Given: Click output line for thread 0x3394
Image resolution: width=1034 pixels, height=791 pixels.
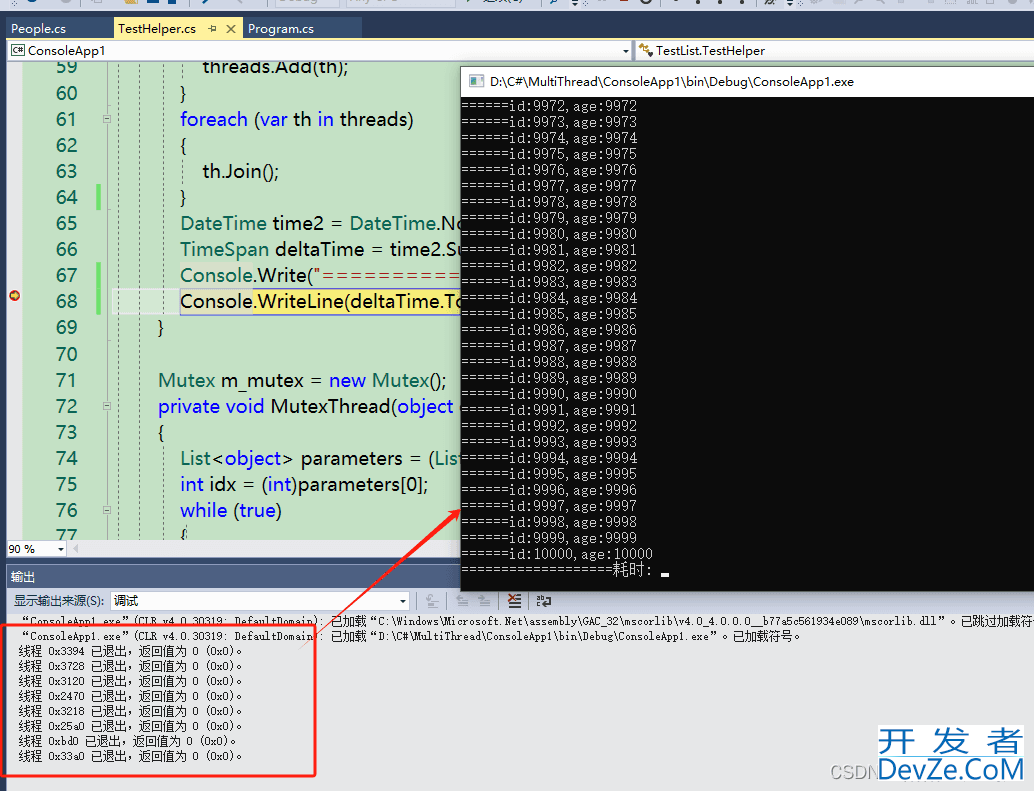Looking at the screenshot, I should pos(131,651).
